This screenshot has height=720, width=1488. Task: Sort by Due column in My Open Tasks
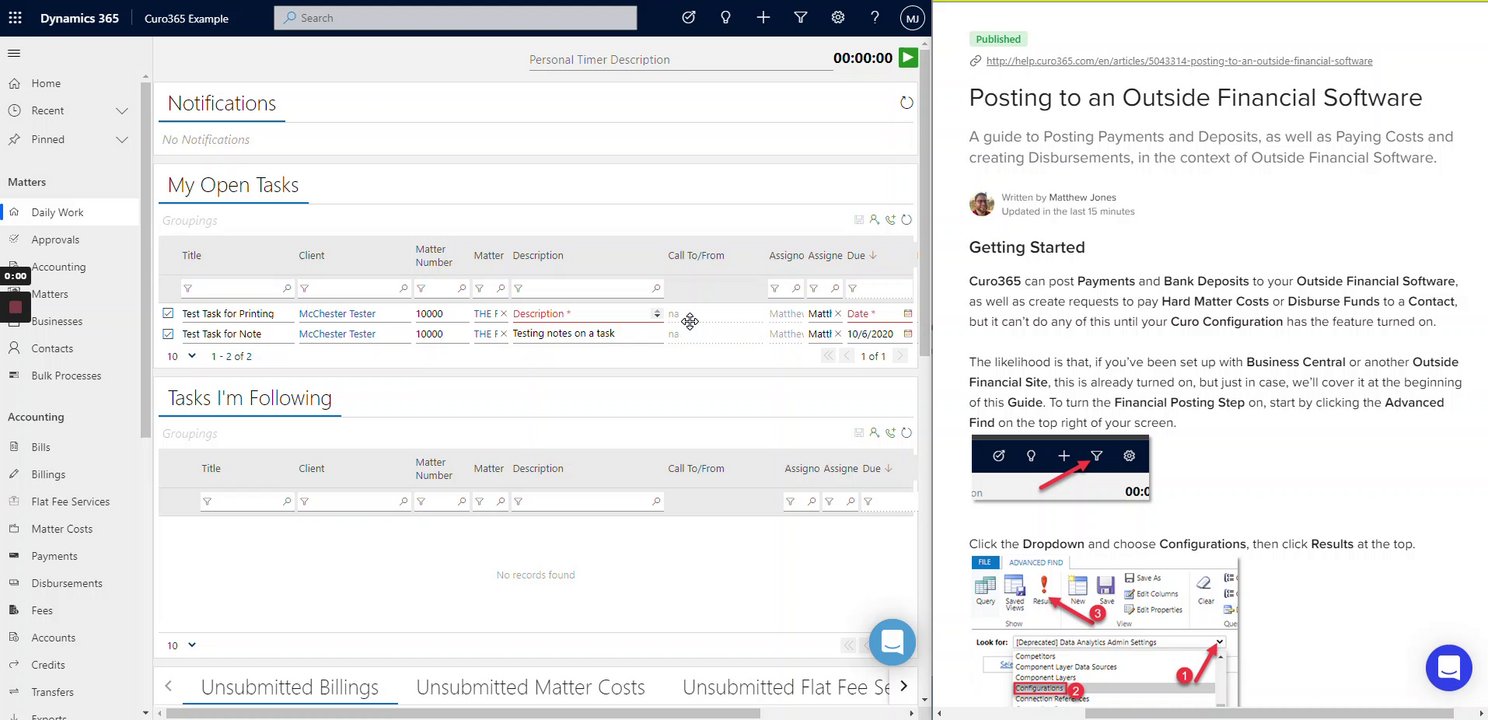click(862, 255)
